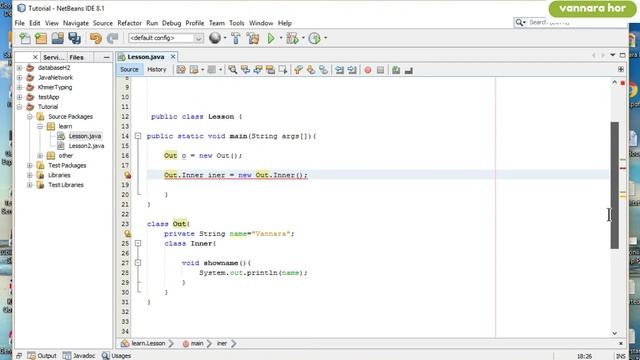Image resolution: width=640 pixels, height=360 pixels.
Task: Open the Refactor menu
Action: [129, 23]
